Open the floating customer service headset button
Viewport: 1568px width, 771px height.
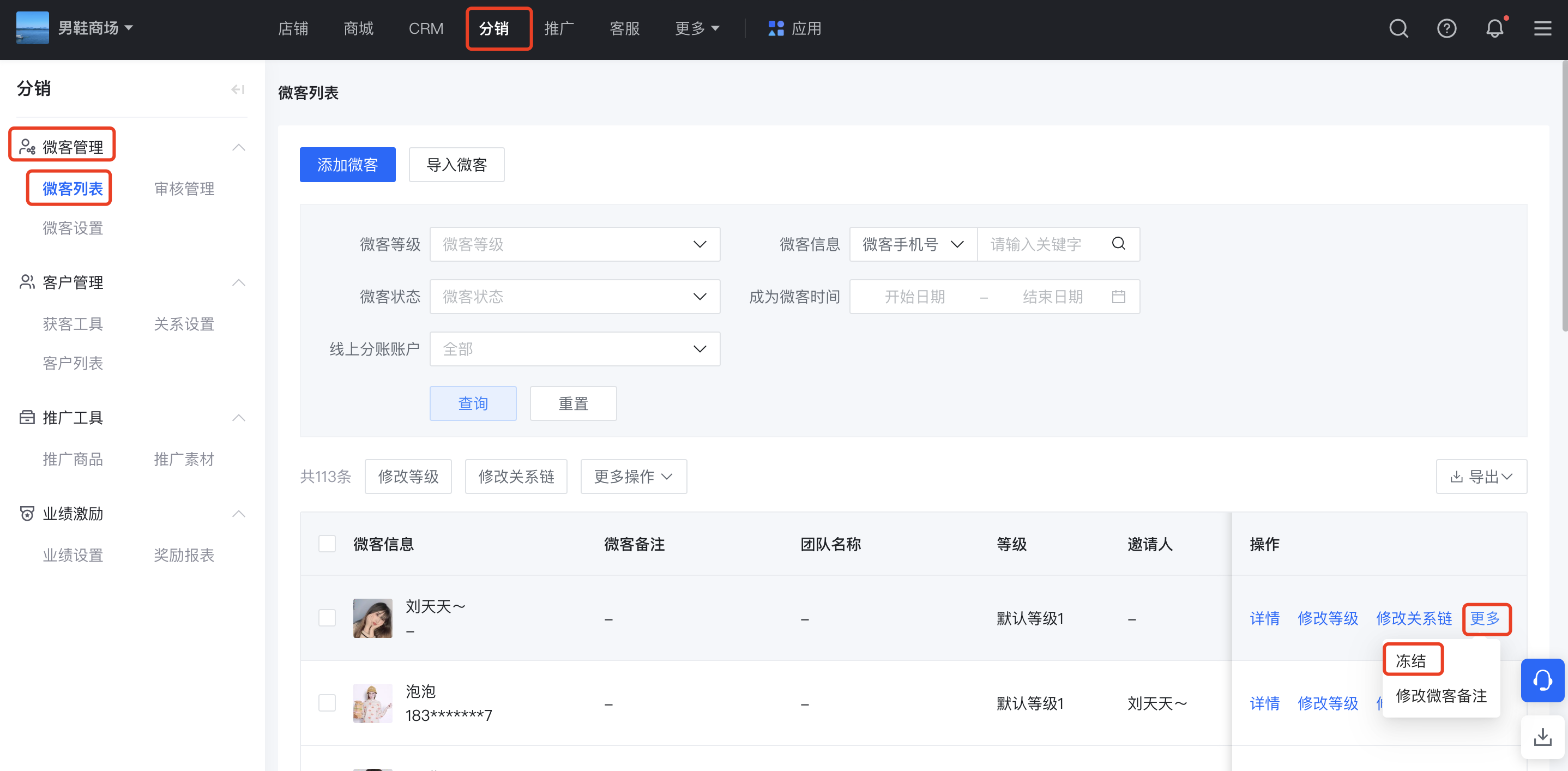click(1542, 680)
